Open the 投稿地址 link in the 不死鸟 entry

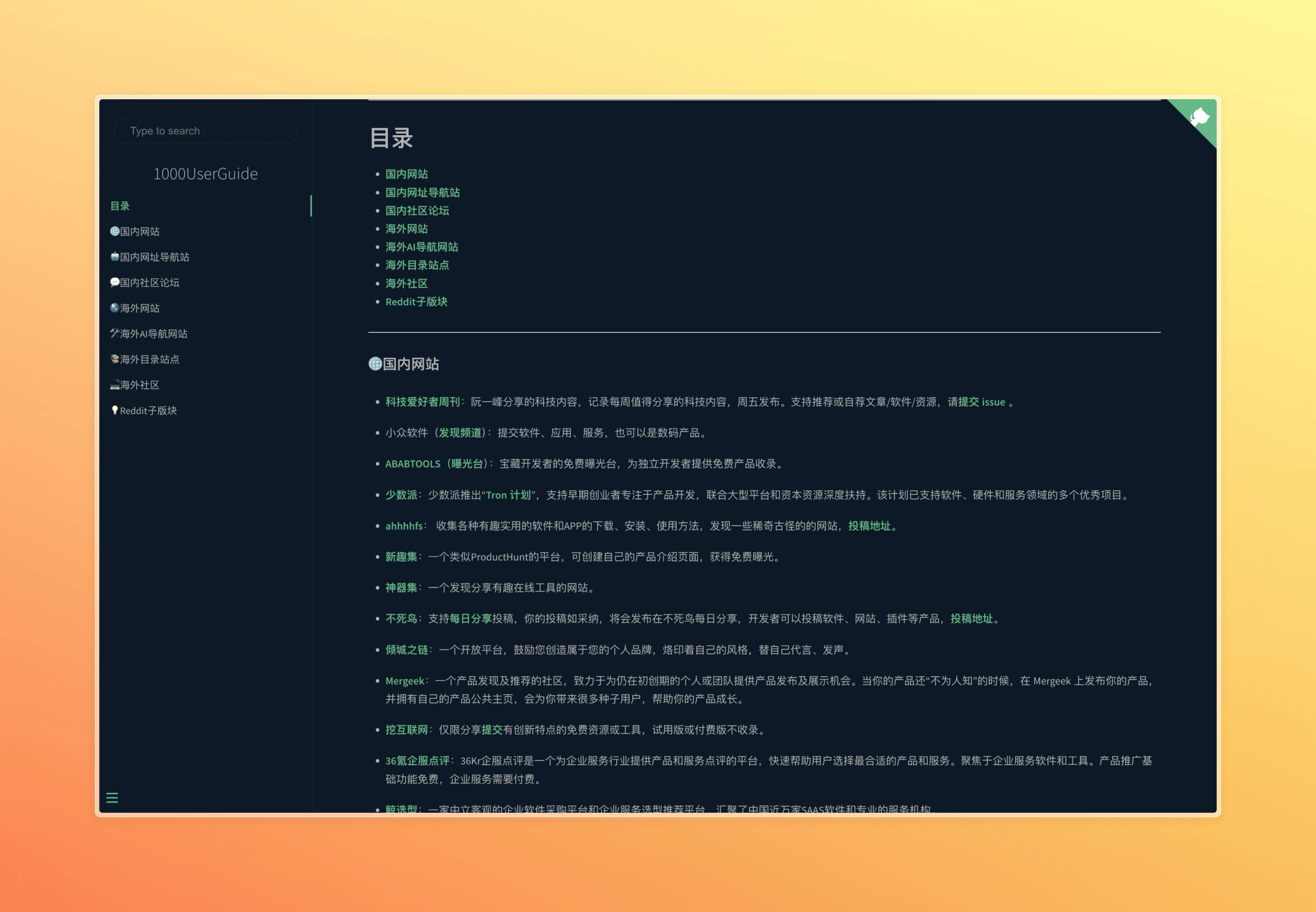coord(972,618)
